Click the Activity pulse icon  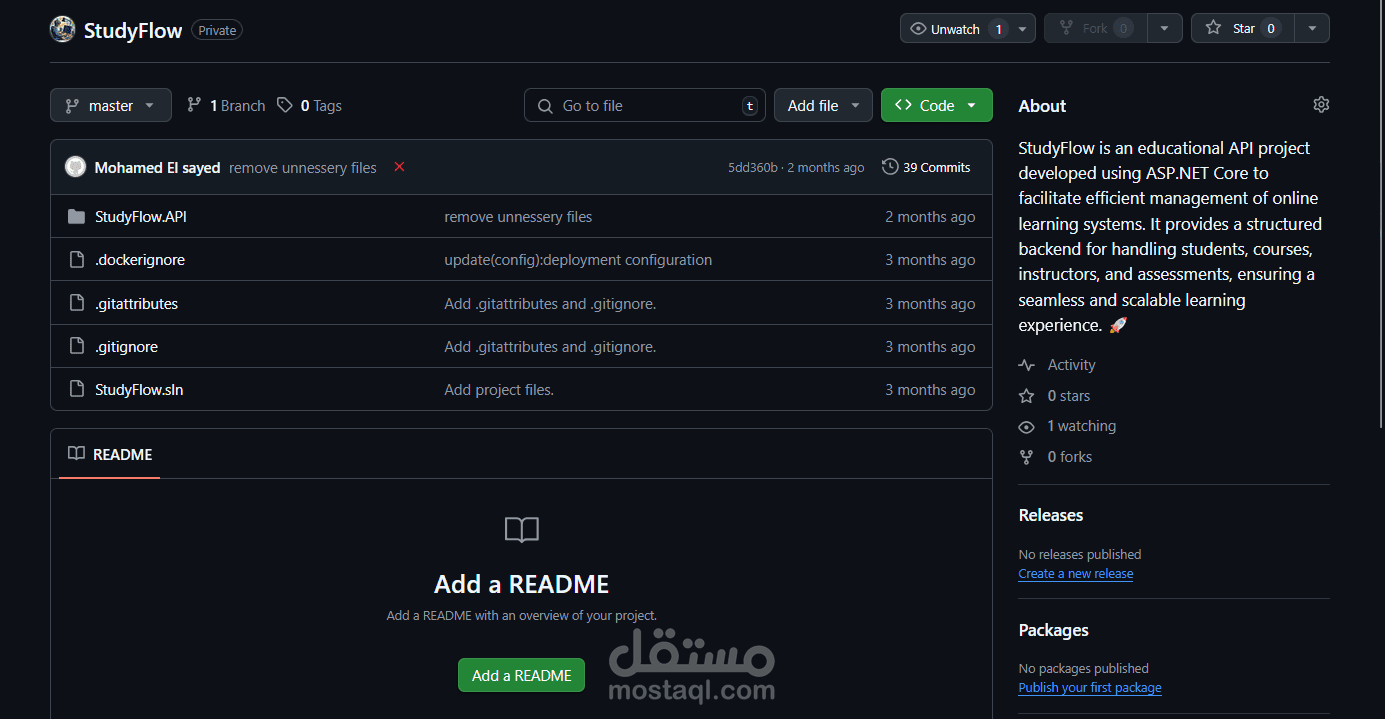coord(1026,365)
